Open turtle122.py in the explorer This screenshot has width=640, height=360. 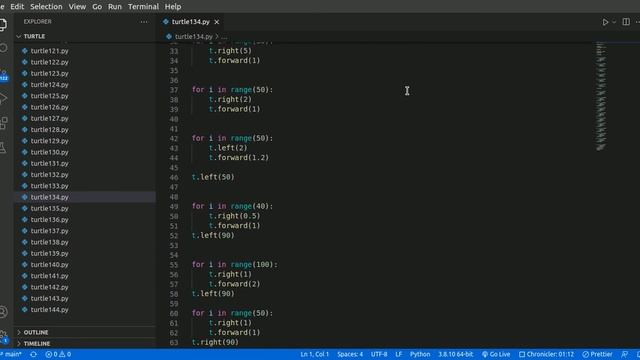[85, 62]
